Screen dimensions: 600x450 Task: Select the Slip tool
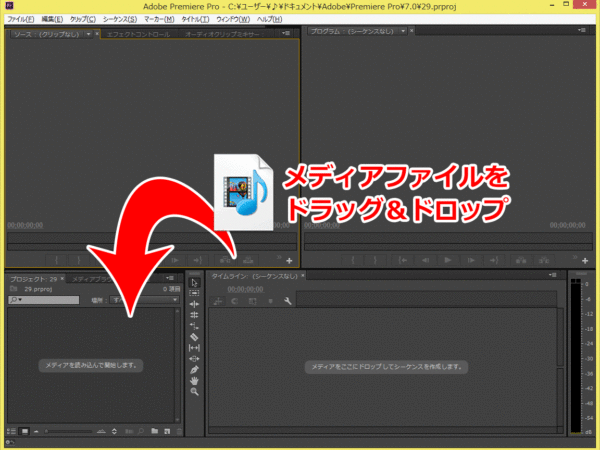[194, 348]
